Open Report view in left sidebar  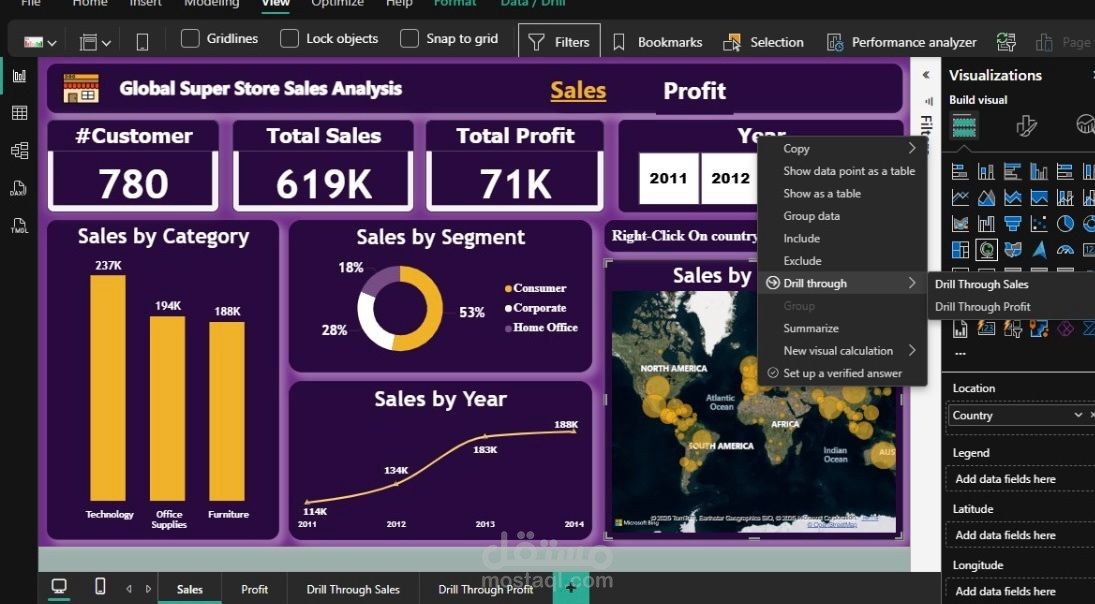19,76
